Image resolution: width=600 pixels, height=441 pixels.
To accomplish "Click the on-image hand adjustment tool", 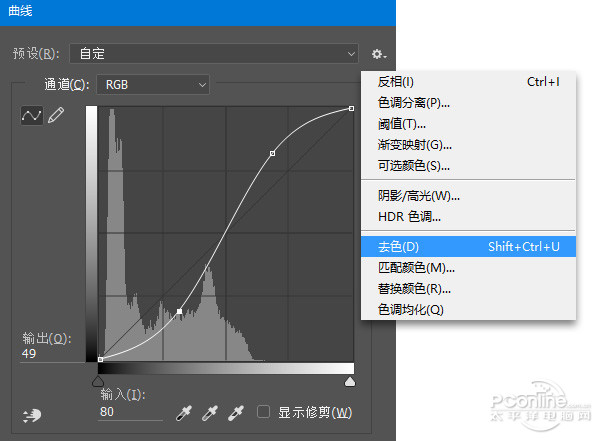I will [x=32, y=415].
